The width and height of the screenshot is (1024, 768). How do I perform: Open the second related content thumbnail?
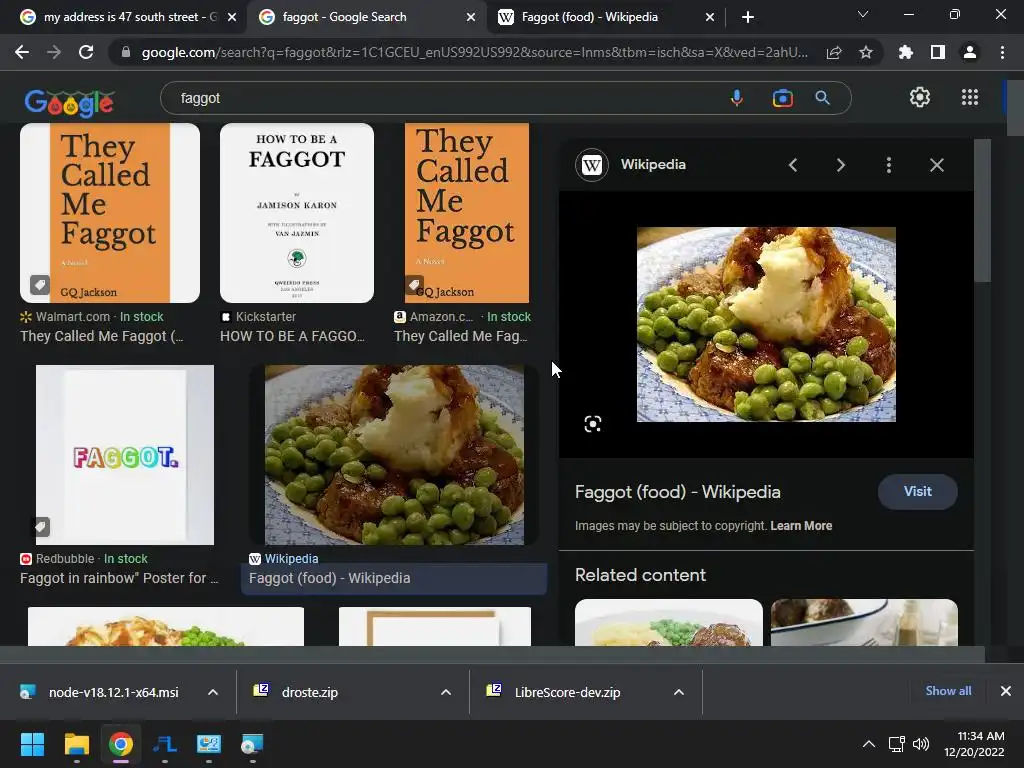click(864, 622)
